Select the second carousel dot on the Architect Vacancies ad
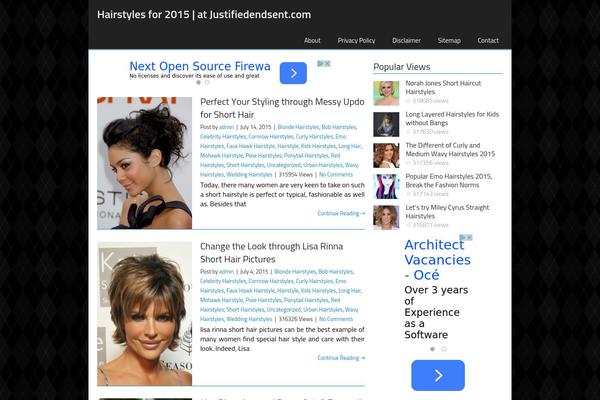 (443, 349)
